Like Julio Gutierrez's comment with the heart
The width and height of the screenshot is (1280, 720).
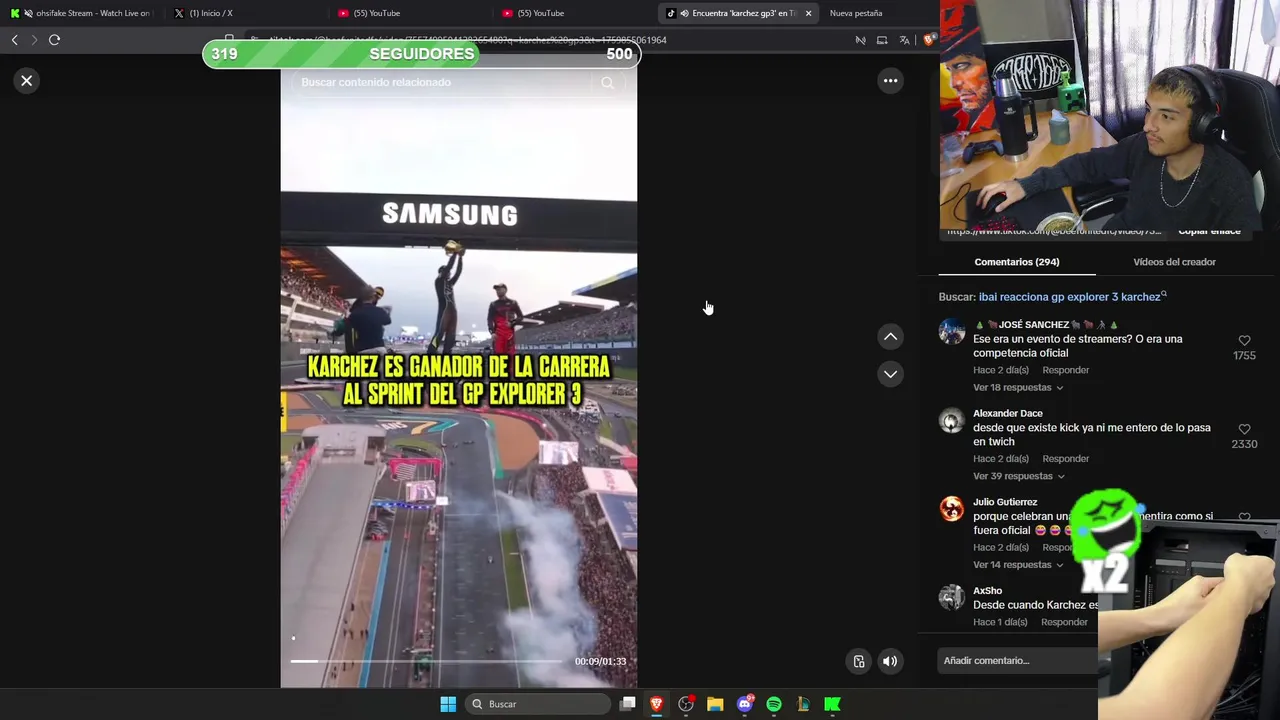click(x=1244, y=518)
